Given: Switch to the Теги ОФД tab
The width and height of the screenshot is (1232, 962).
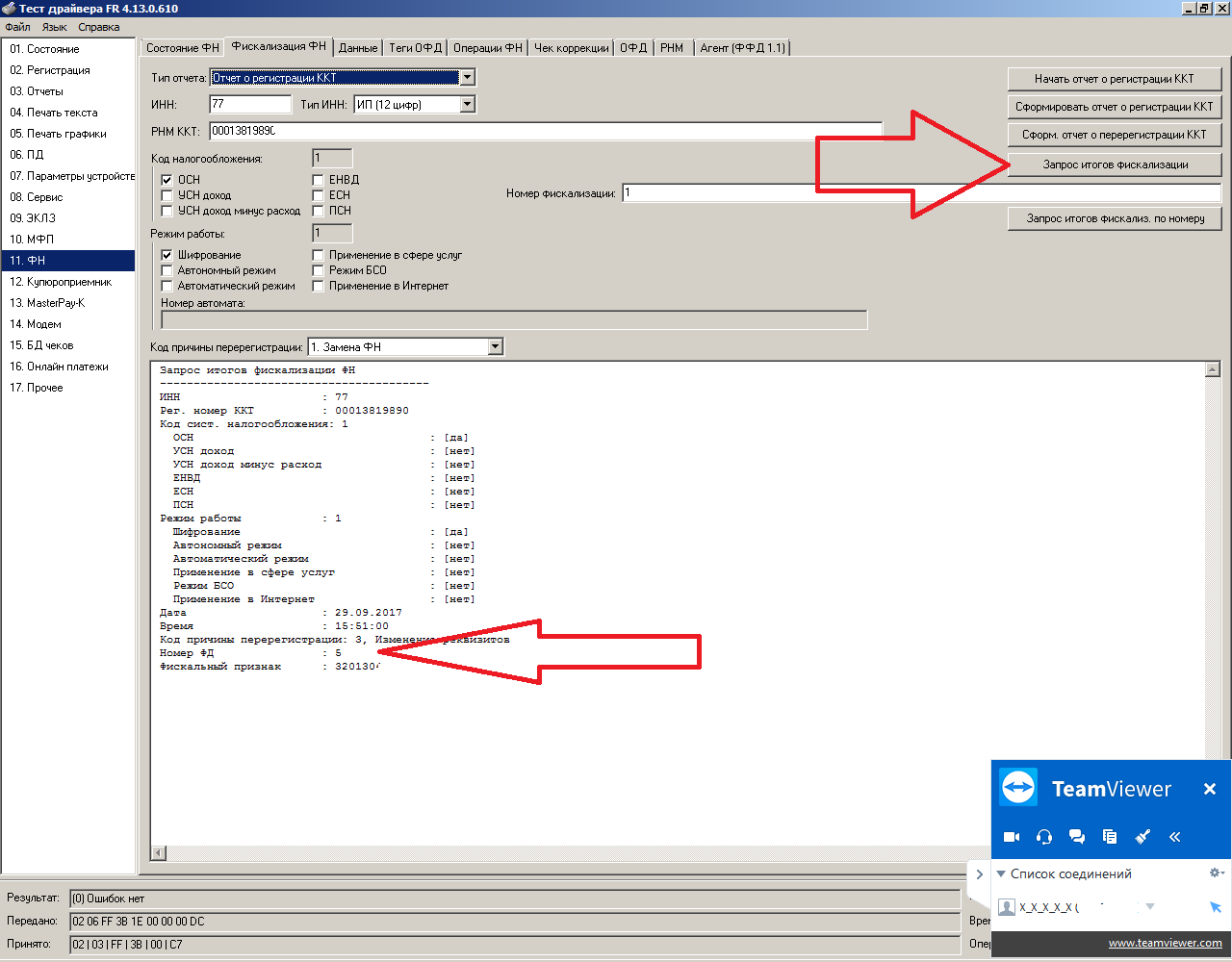Looking at the screenshot, I should (x=416, y=48).
